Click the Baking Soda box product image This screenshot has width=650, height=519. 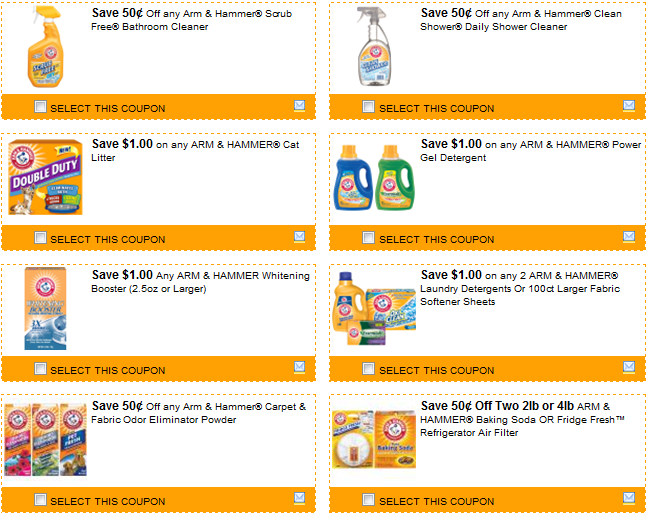pos(395,439)
